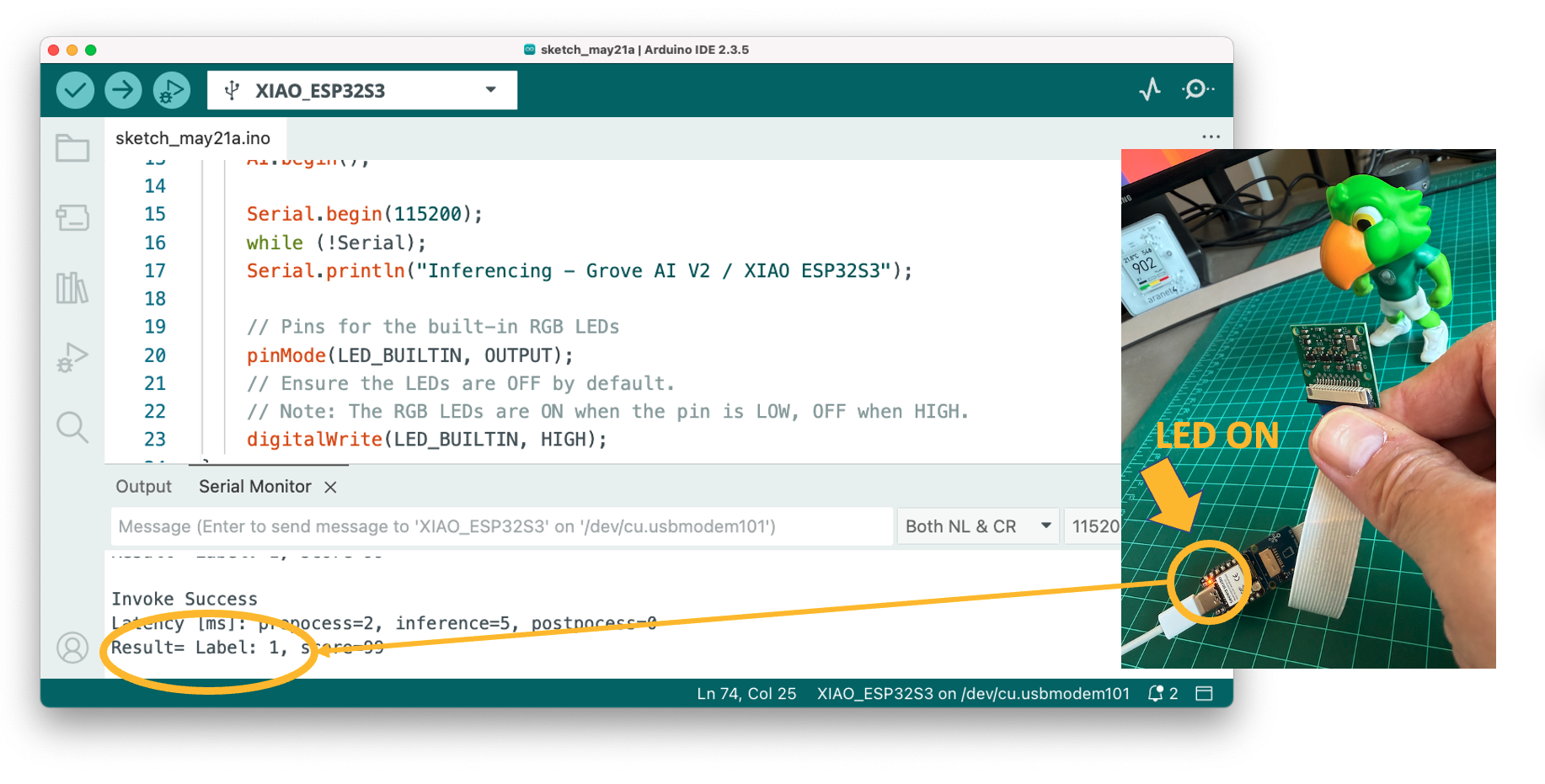
Task: Toggle bottom panel icon in status bar
Action: pyautogui.click(x=1204, y=693)
